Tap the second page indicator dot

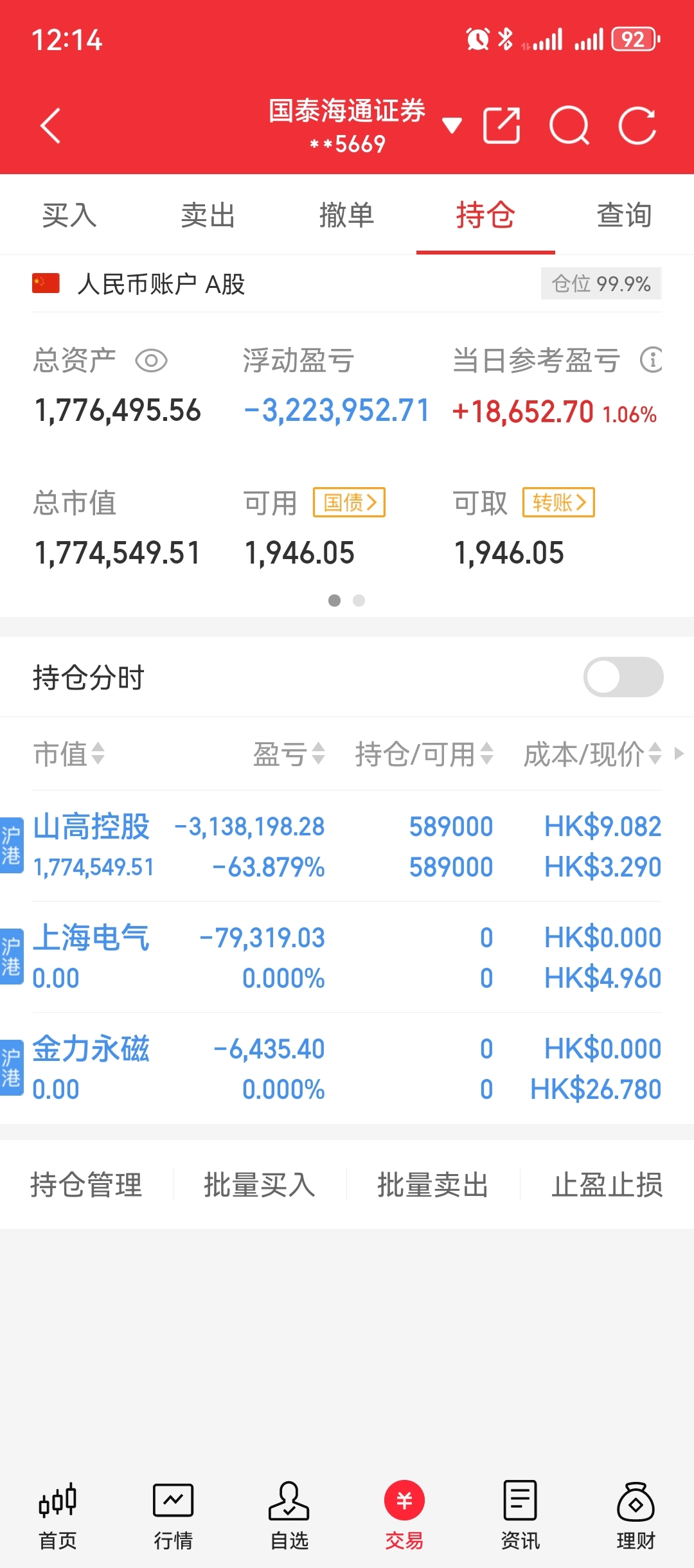point(359,600)
